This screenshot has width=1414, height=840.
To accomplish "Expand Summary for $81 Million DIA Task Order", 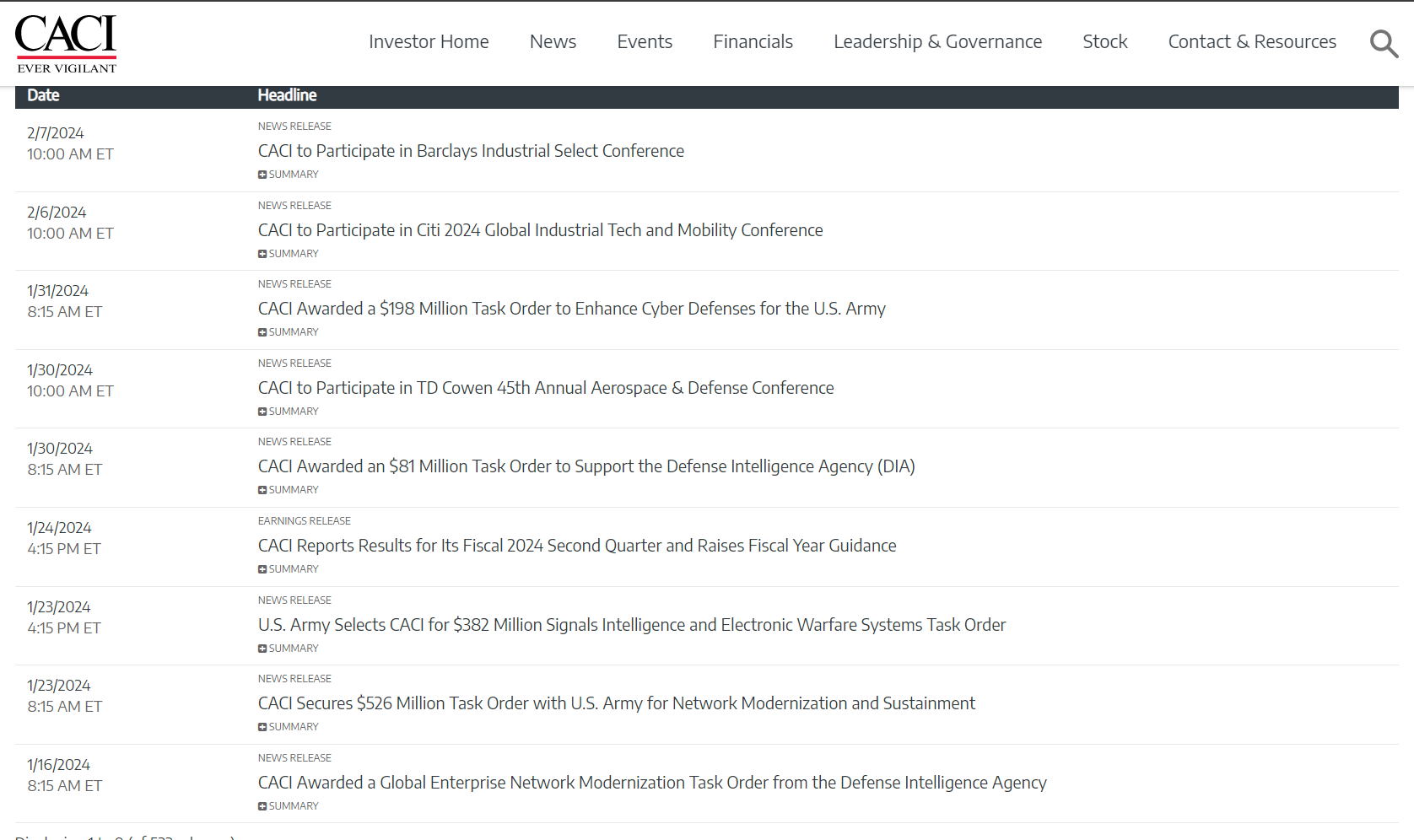I will [289, 490].
